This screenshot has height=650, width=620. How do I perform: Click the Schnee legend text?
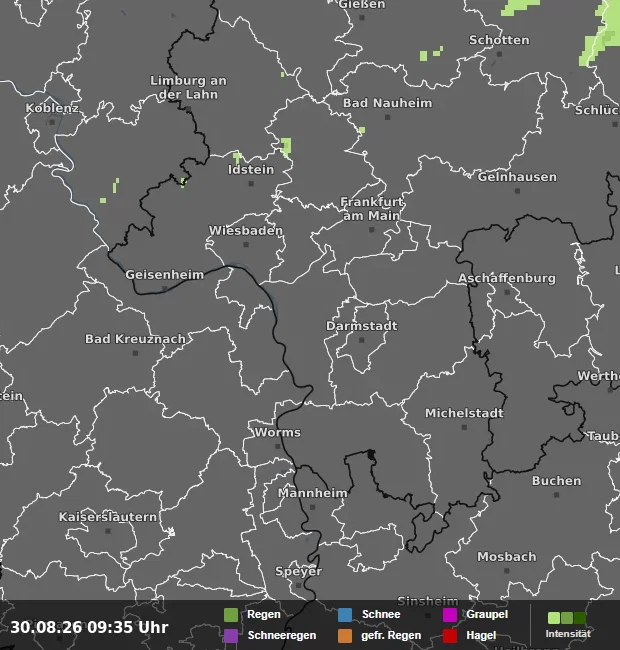coord(381,614)
